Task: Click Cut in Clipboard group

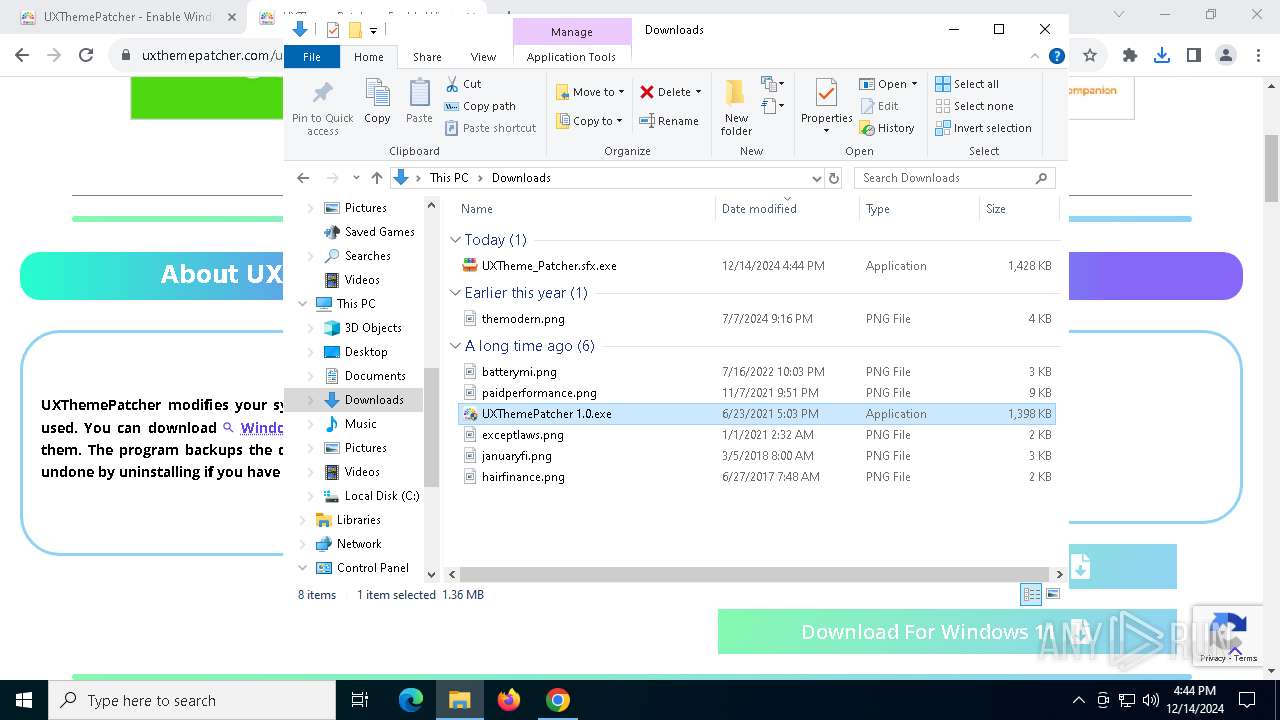Action: click(x=463, y=84)
